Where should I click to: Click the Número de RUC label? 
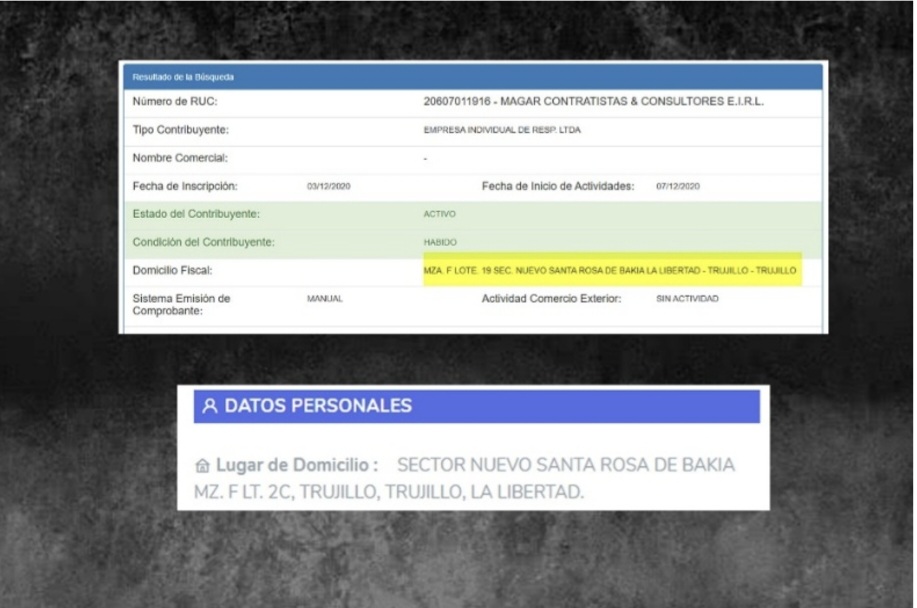pos(175,102)
